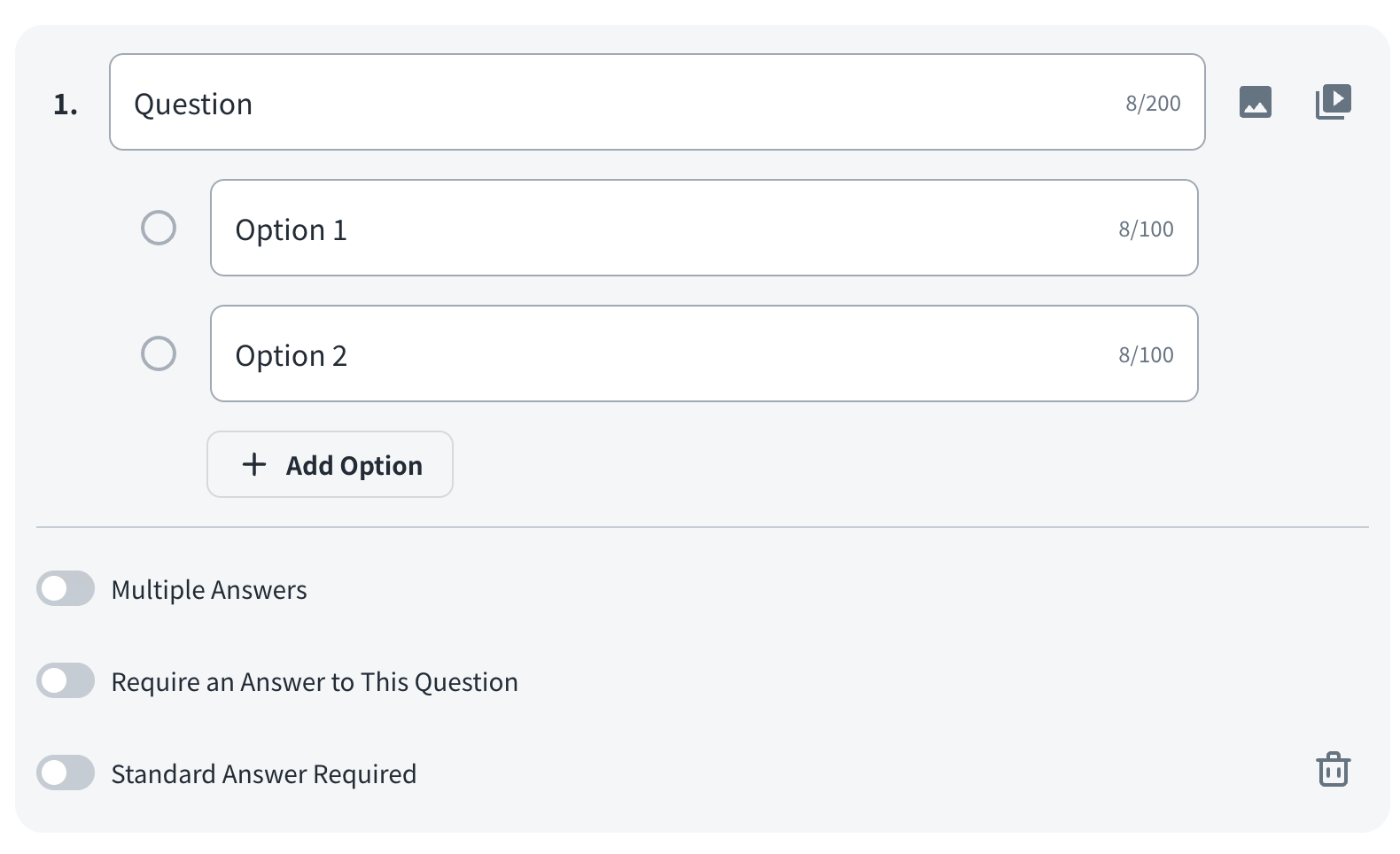Switch on the Standard Answer Required toggle

(66, 772)
